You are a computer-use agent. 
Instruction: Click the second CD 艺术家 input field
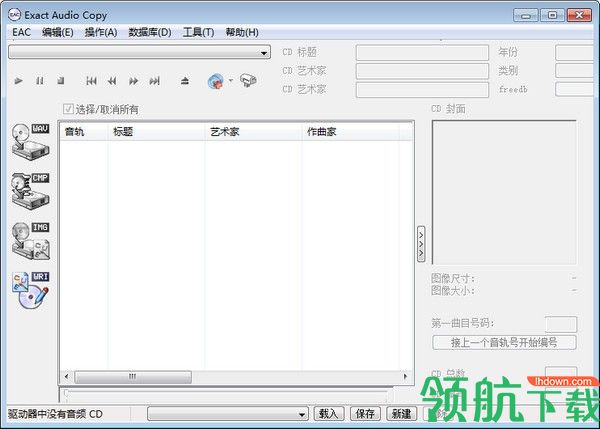422,90
